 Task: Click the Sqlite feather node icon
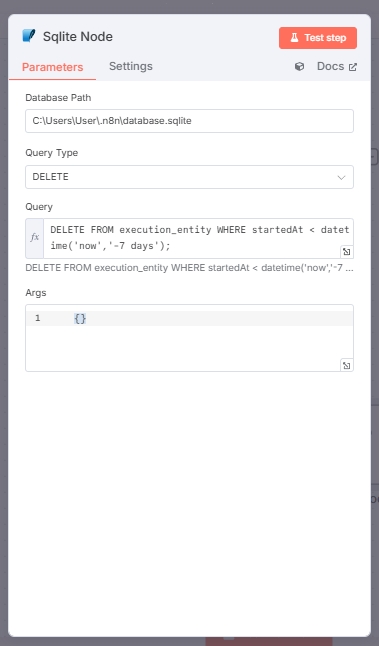pyautogui.click(x=29, y=36)
